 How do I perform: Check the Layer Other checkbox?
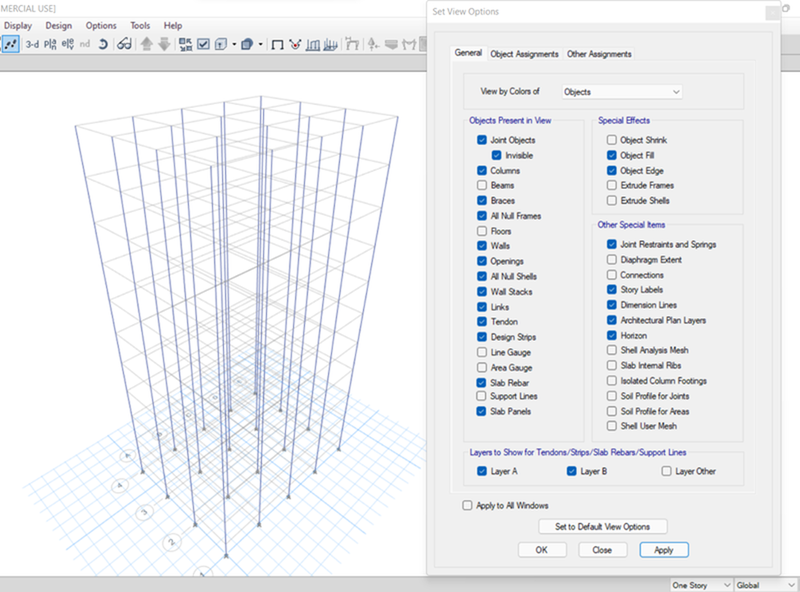click(666, 471)
